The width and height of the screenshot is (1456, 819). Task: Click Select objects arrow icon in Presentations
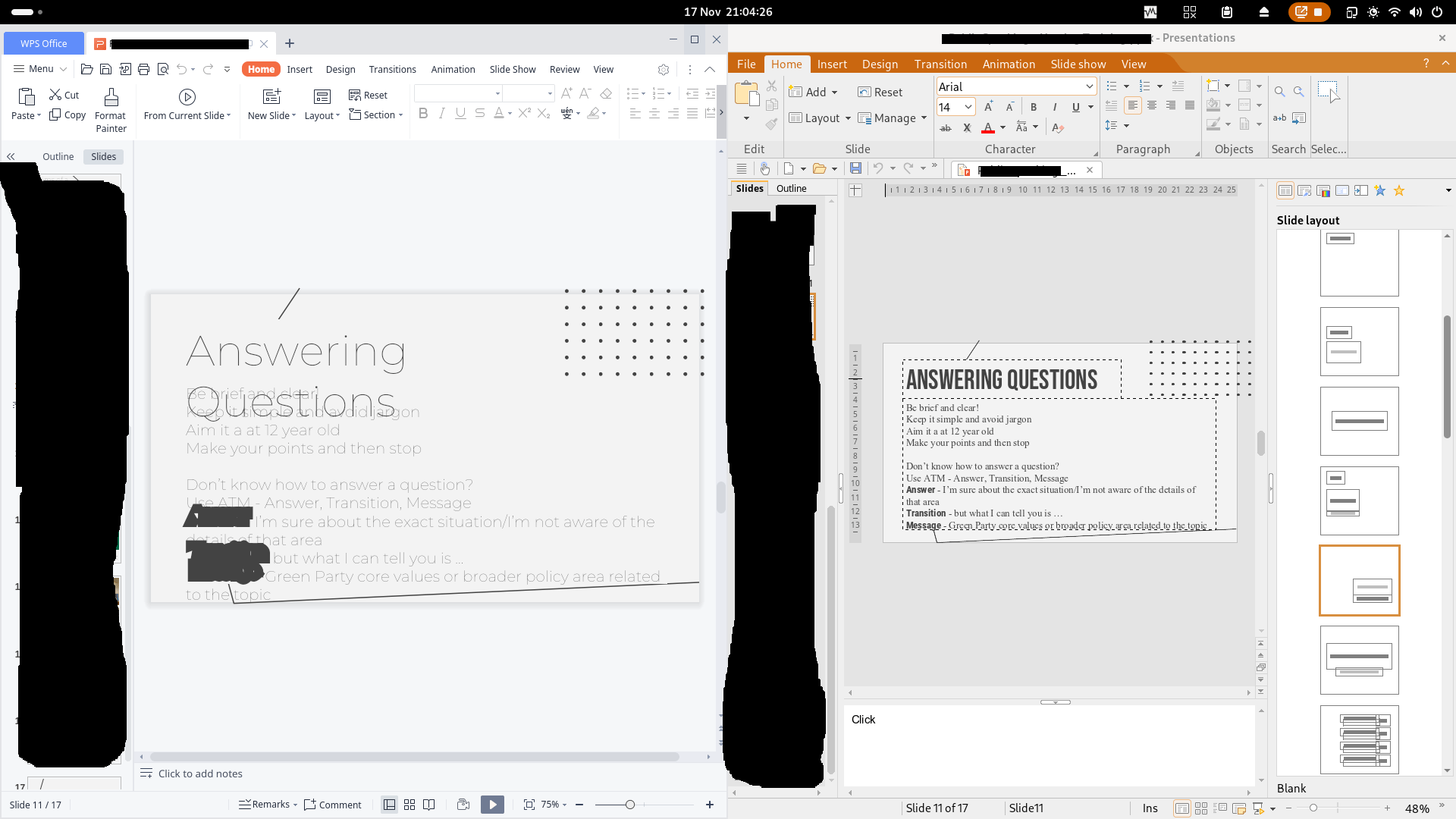[x=1329, y=91]
